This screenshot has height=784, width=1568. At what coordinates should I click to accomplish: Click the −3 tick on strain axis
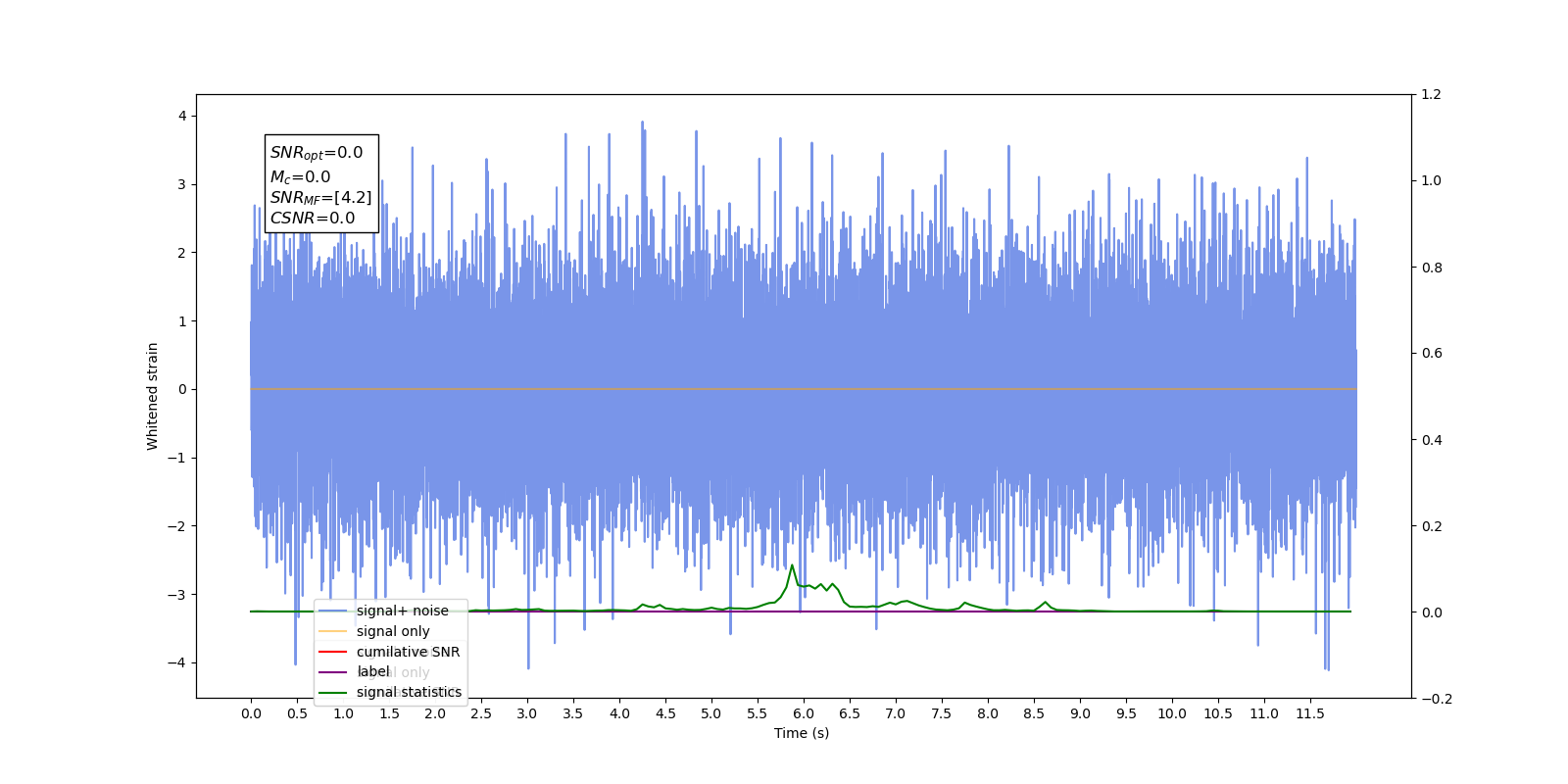pos(176,595)
